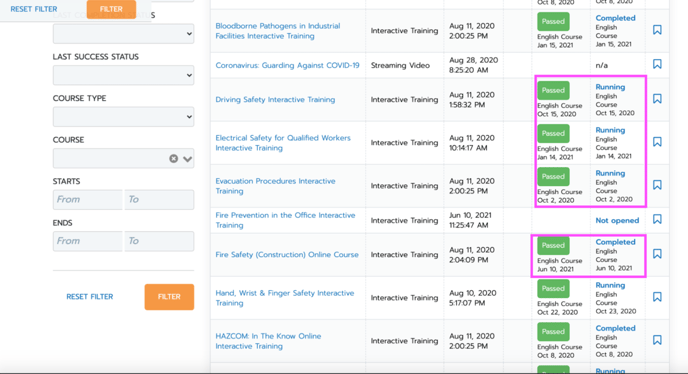This screenshot has height=374, width=688.
Task: Open Electrical Safety for Qualified Workers course
Action: click(283, 143)
